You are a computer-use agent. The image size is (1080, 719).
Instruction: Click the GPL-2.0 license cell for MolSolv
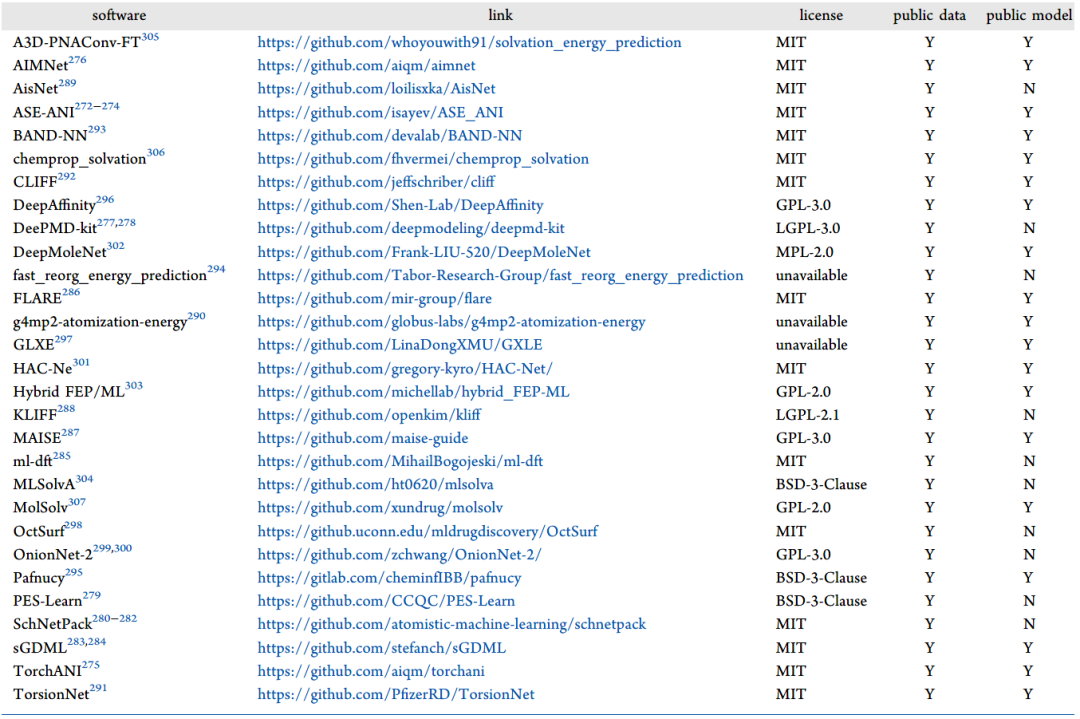803,508
